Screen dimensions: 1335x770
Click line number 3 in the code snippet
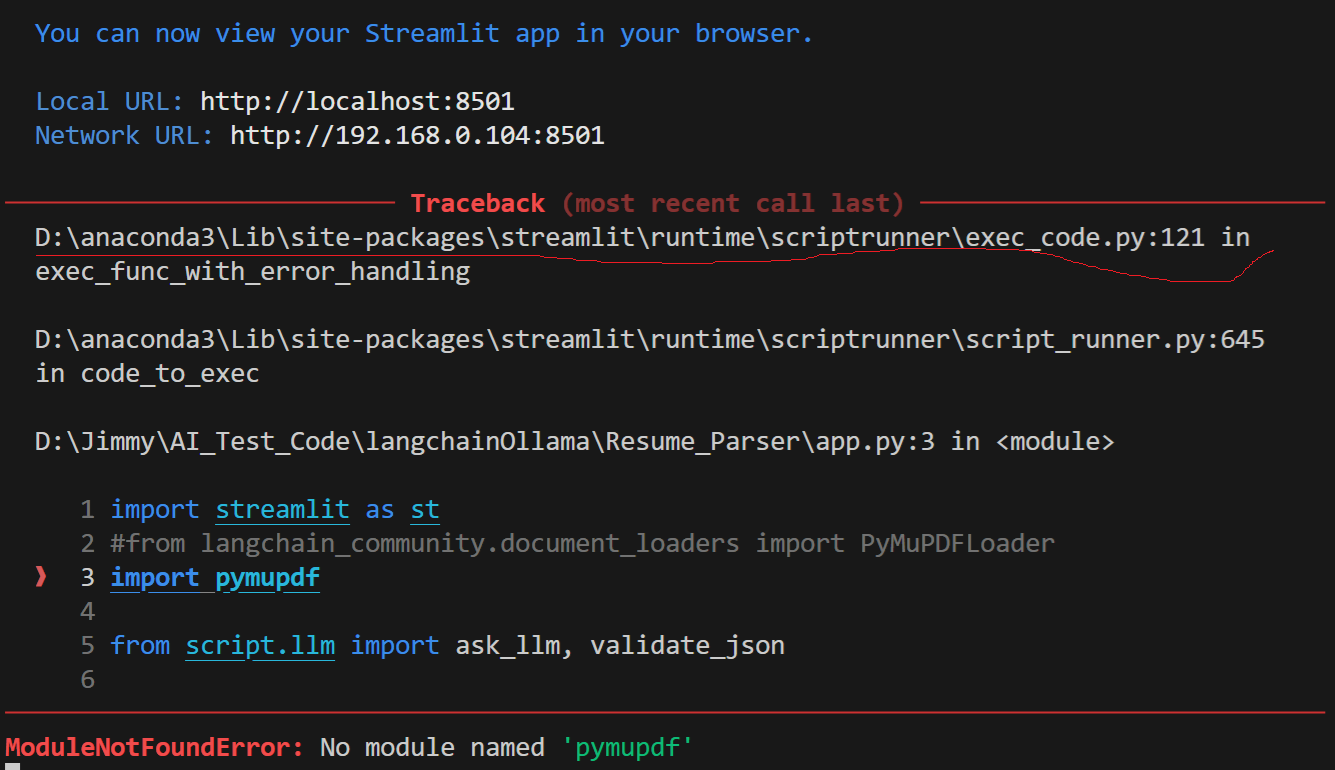(x=86, y=577)
